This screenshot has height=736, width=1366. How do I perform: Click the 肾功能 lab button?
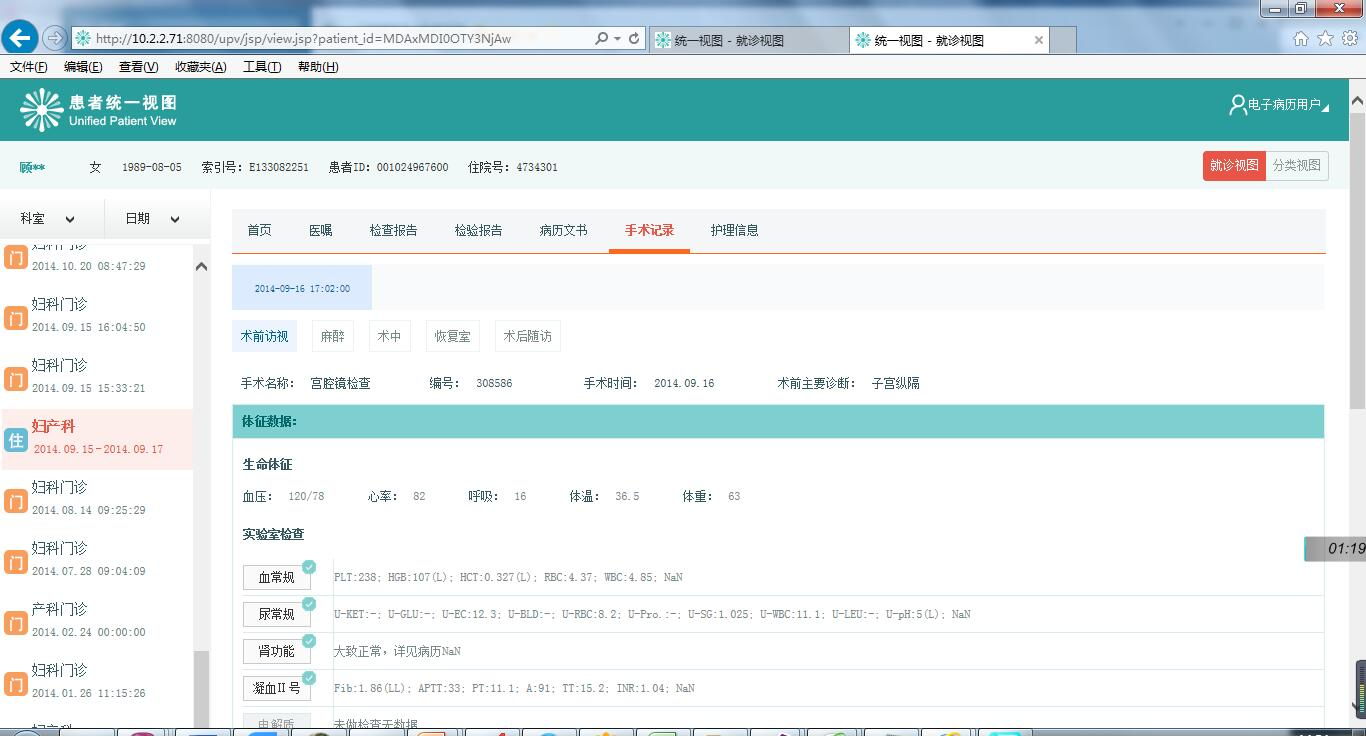[276, 652]
